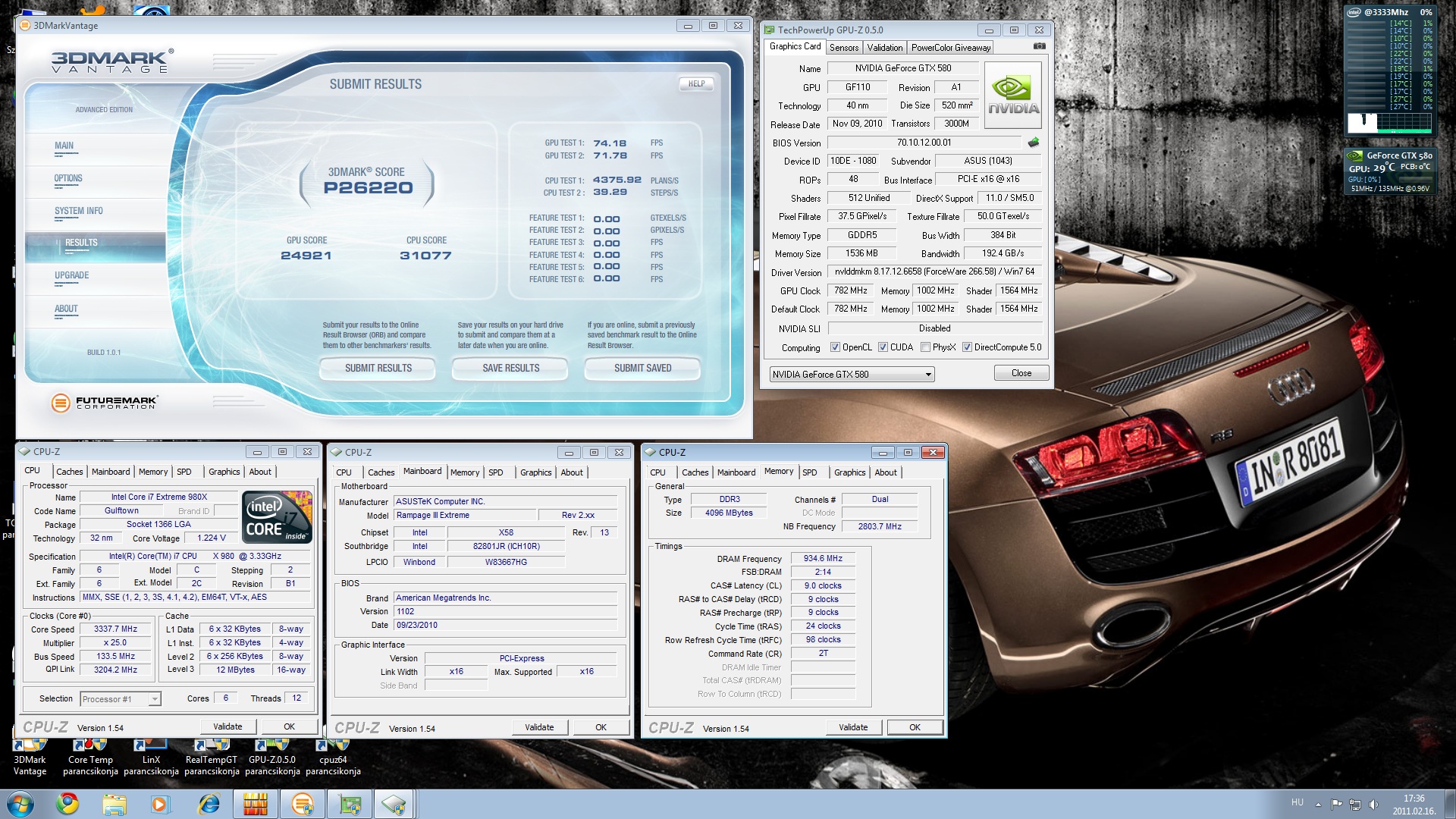Open Google Chrome from the taskbar
The width and height of the screenshot is (1456, 819).
67,803
